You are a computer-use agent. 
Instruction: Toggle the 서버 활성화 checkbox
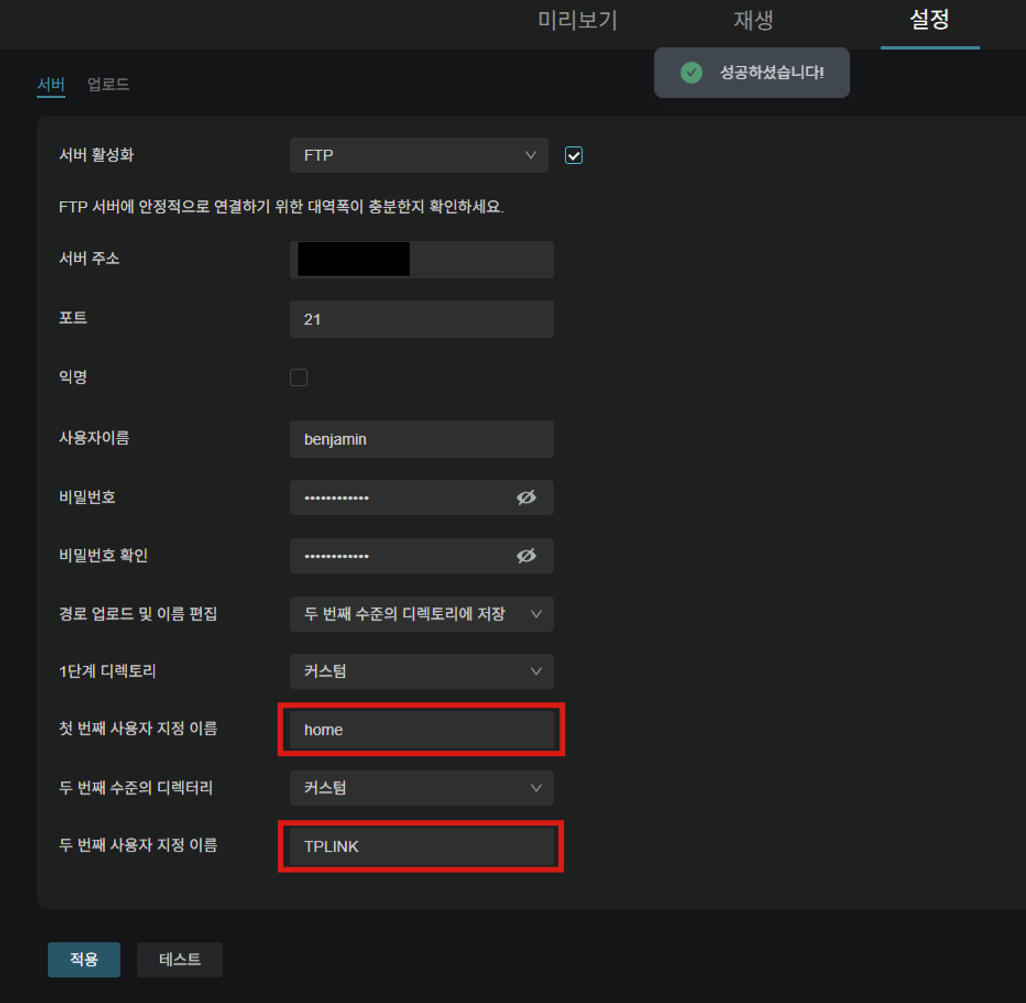point(574,156)
